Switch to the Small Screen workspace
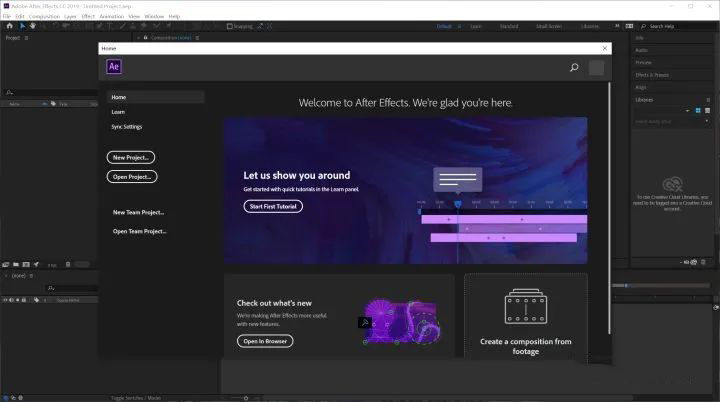The image size is (720, 402). 549,26
